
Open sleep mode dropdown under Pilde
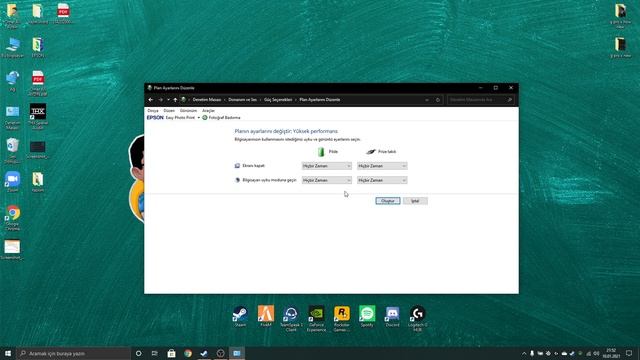tap(327, 180)
